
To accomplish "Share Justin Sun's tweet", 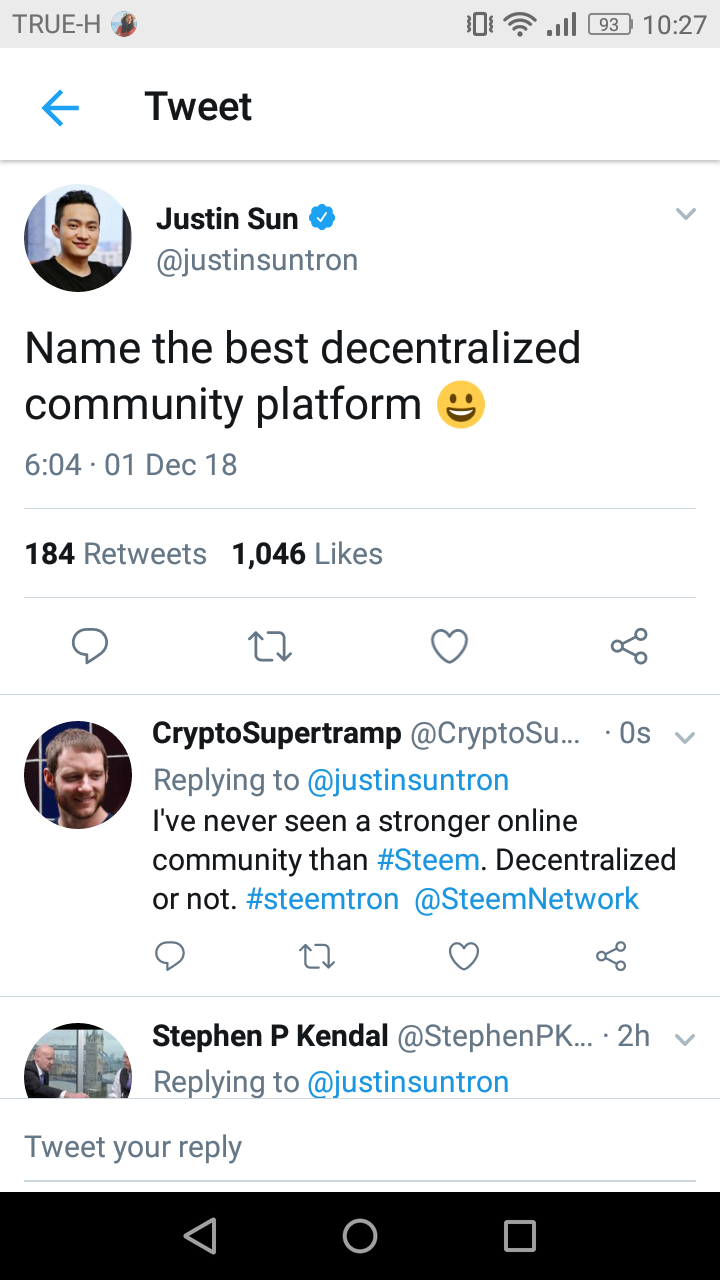I will [x=629, y=646].
